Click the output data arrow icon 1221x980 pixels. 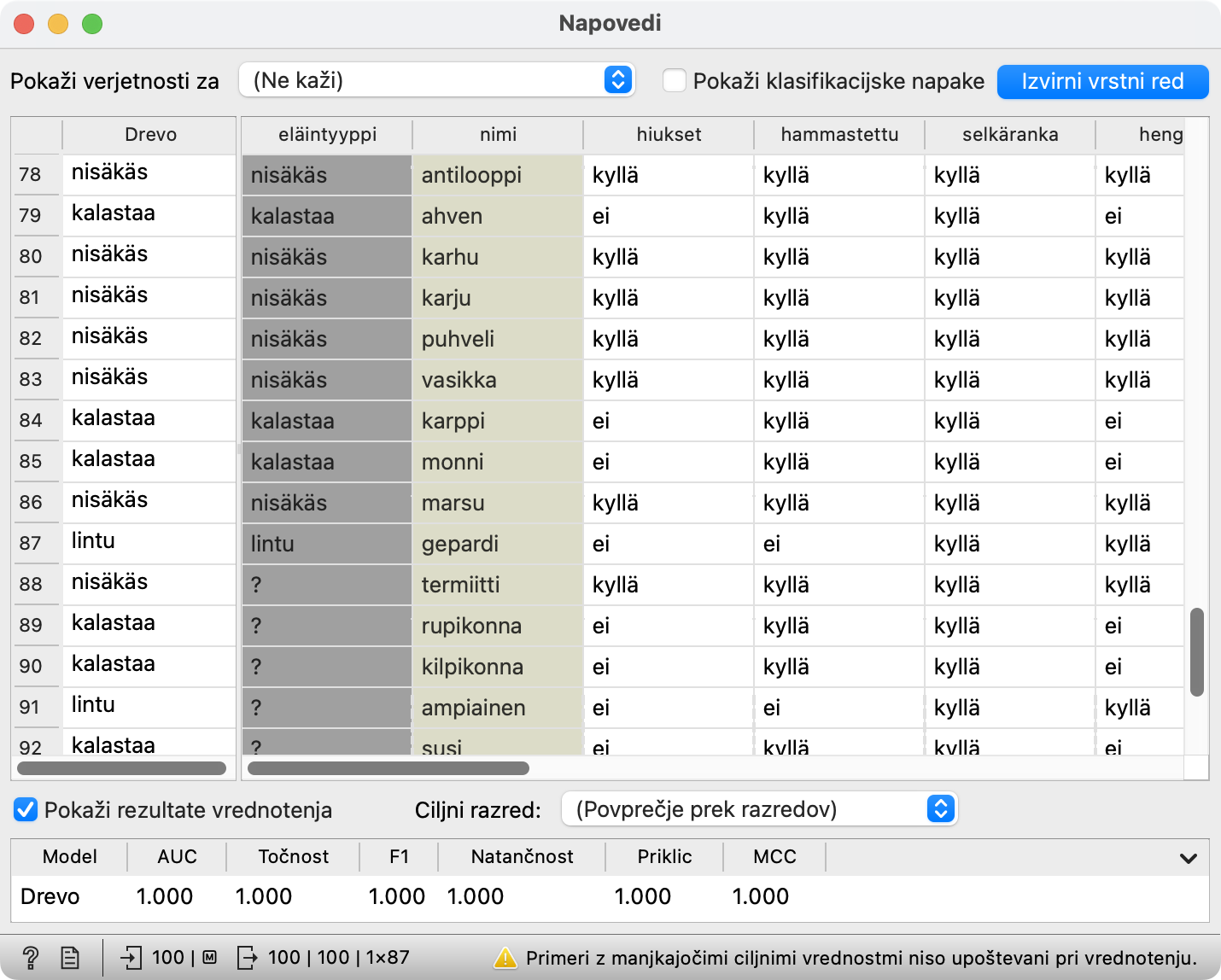[247, 958]
